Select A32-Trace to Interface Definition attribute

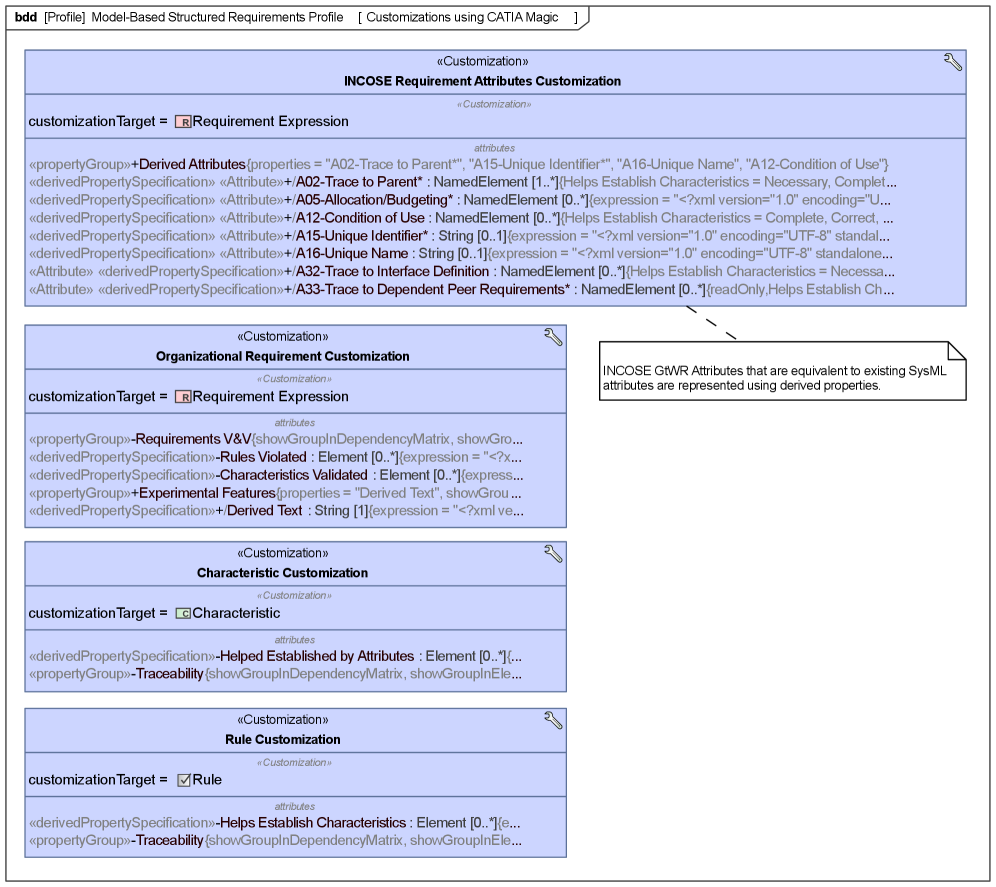pyautogui.click(x=462, y=271)
